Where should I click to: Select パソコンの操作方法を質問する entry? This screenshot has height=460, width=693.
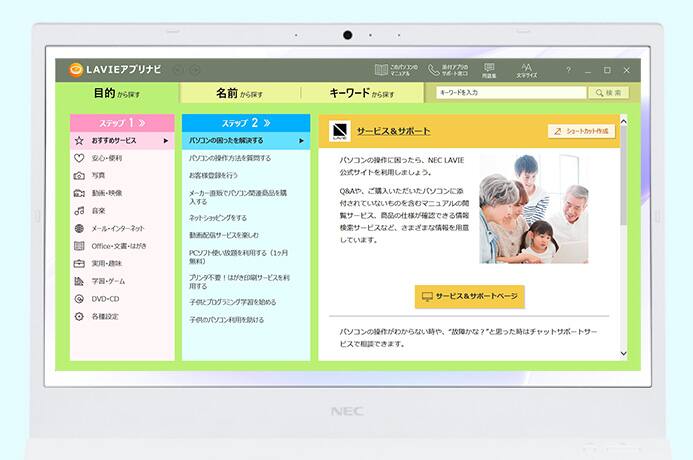(x=230, y=158)
